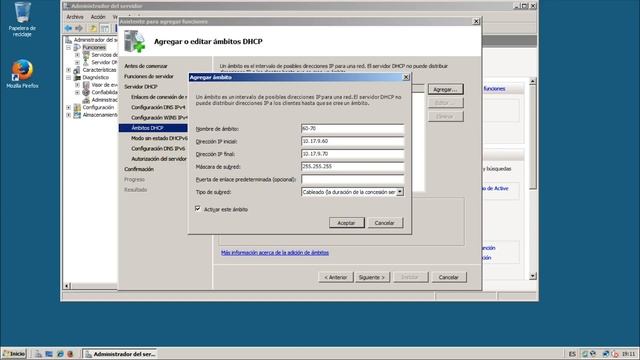The image size is (640, 360).
Task: Select Antes de comenzar wizard step
Action: point(146,66)
